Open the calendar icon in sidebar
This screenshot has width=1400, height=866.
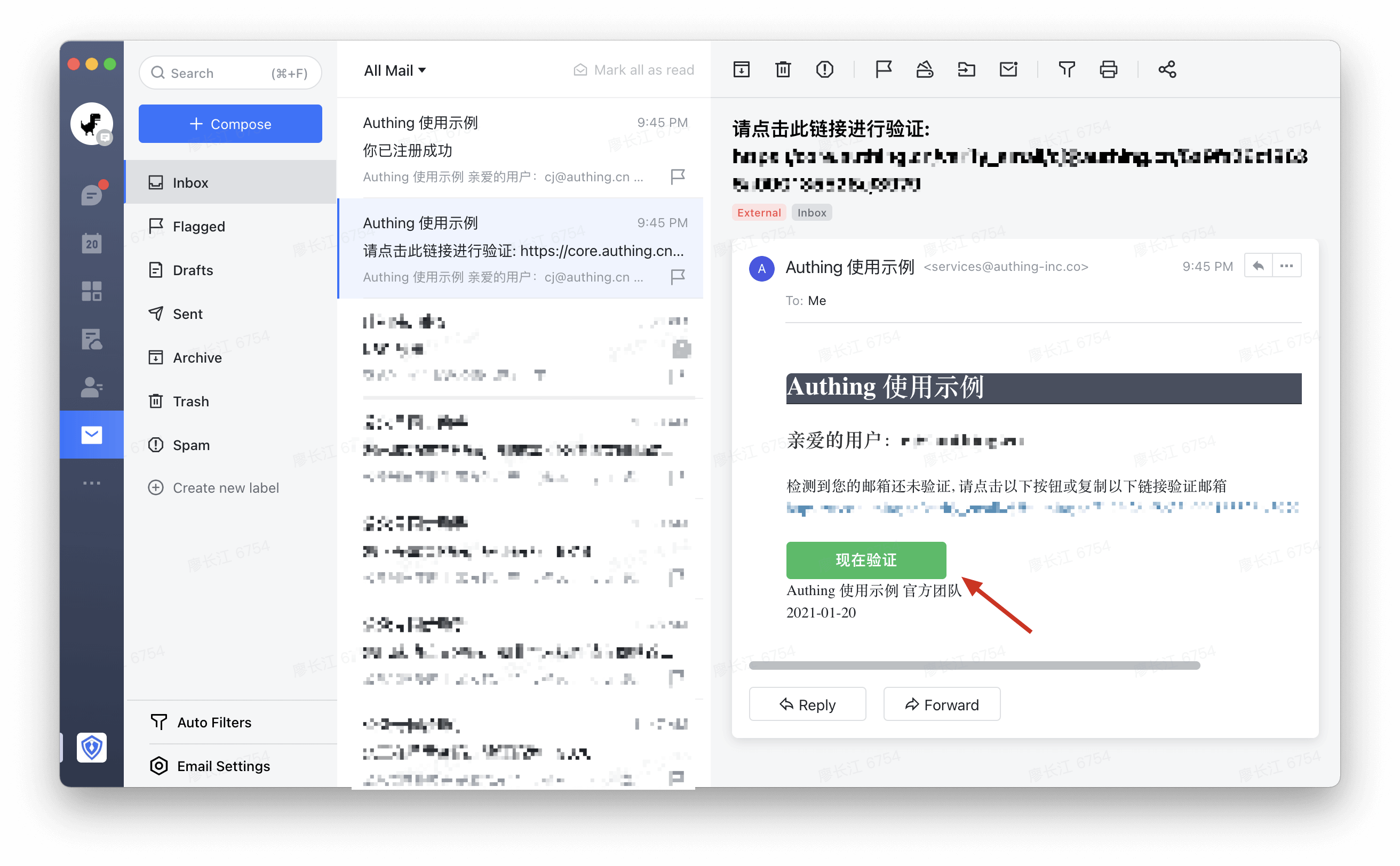92,243
